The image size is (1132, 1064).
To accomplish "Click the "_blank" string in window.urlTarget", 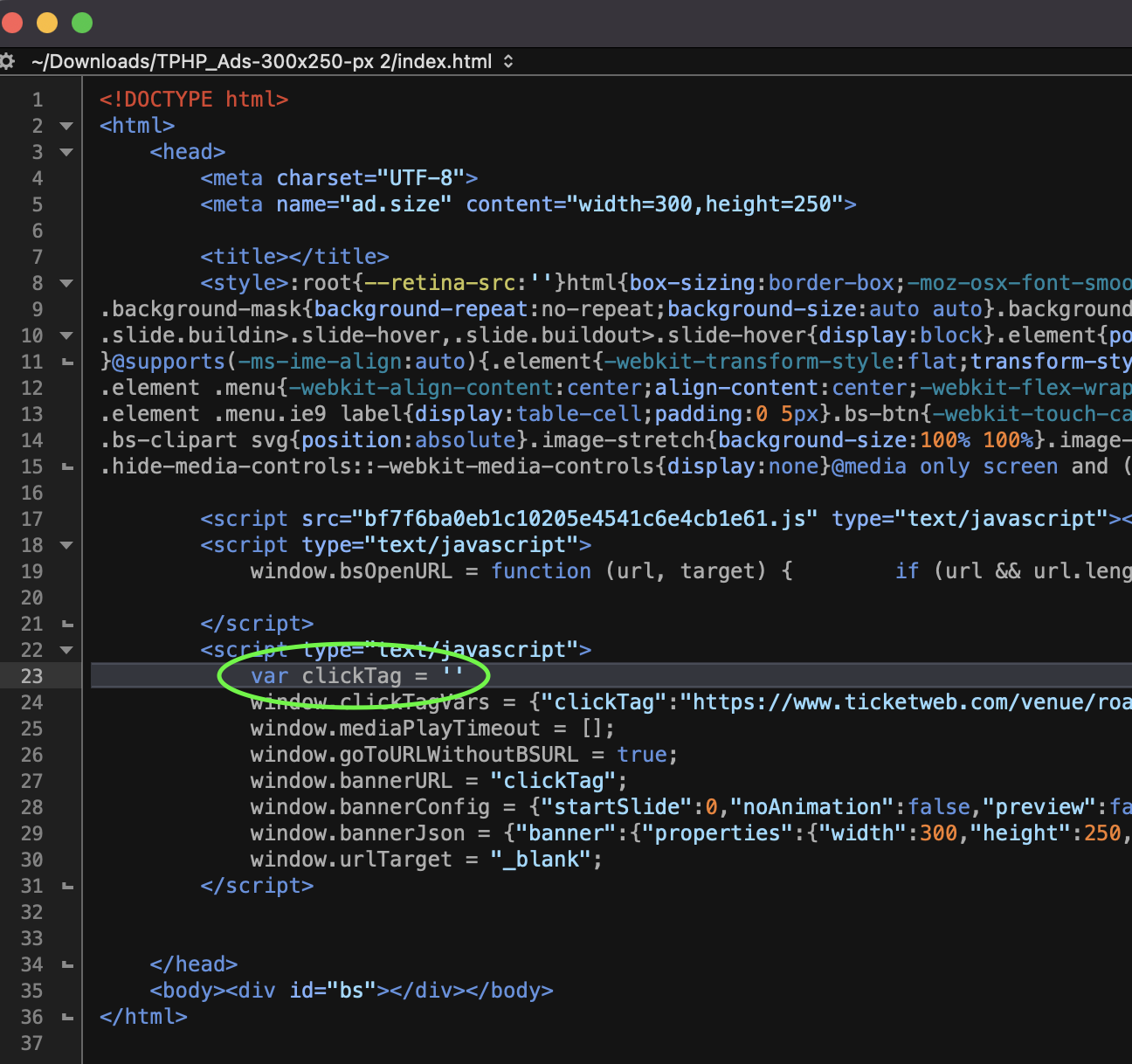I will (540, 860).
